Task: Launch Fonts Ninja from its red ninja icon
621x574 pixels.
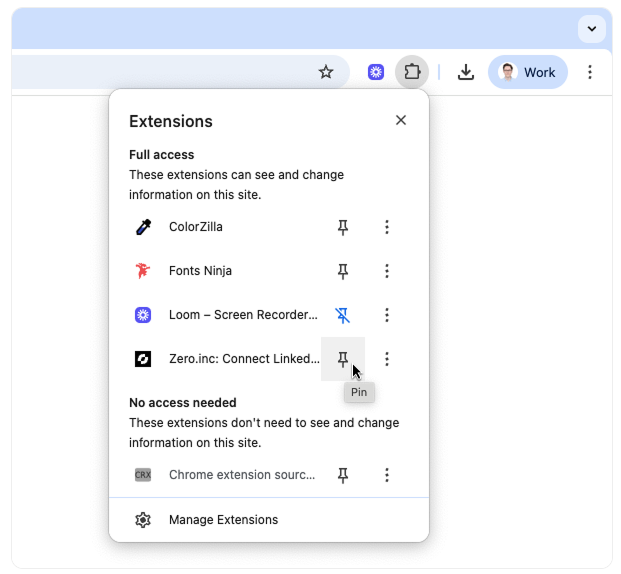Action: point(143,271)
